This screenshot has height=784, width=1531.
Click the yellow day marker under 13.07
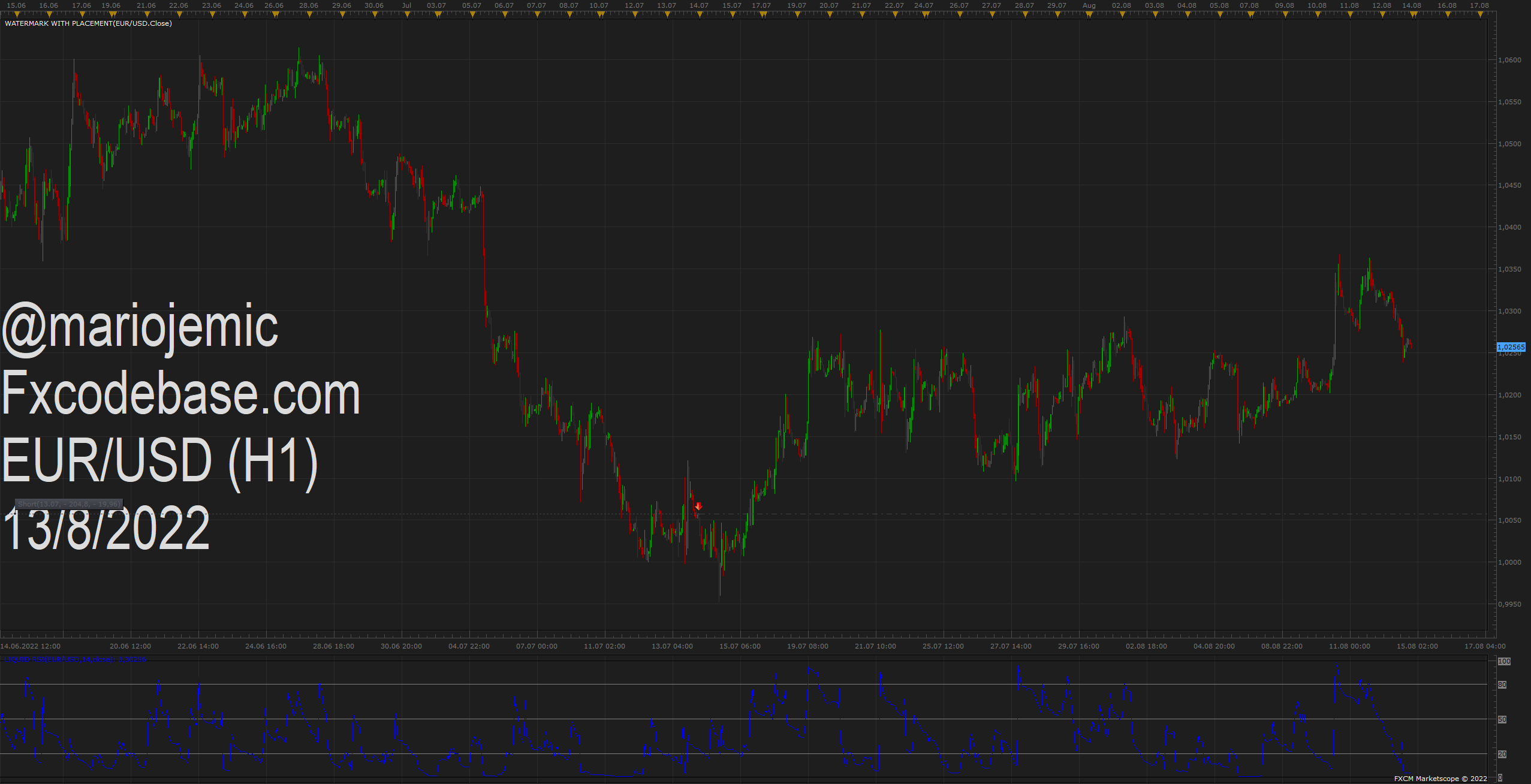[x=667, y=14]
